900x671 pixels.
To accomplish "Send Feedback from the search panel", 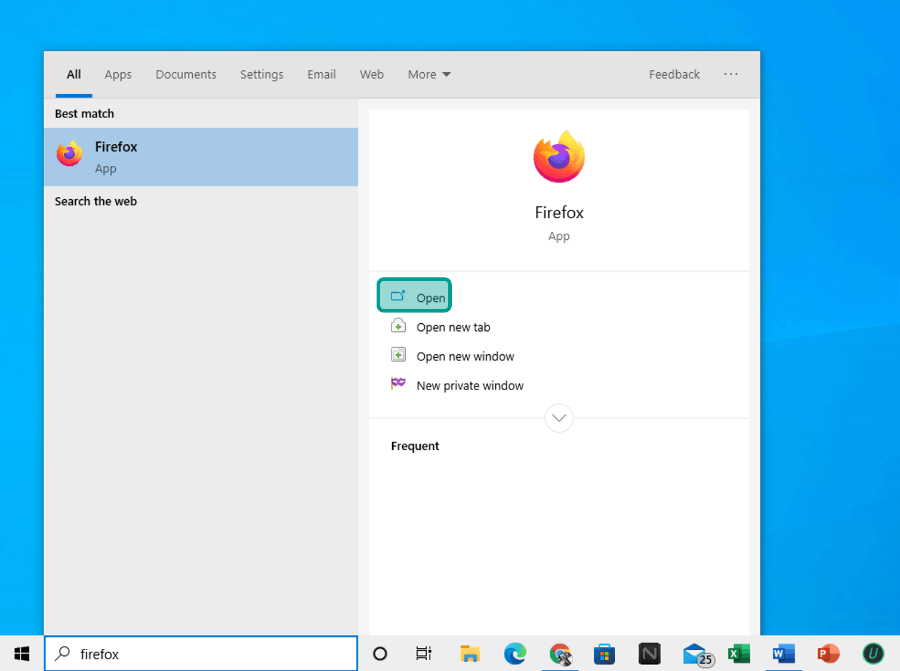I will 674,75.
